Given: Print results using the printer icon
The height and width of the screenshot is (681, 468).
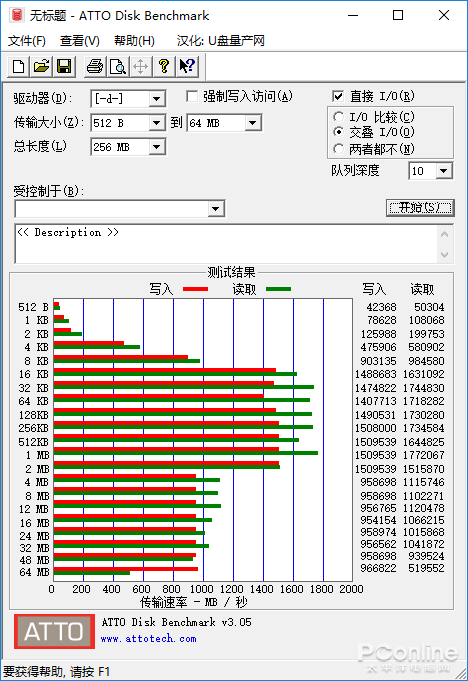Looking at the screenshot, I should (95, 66).
